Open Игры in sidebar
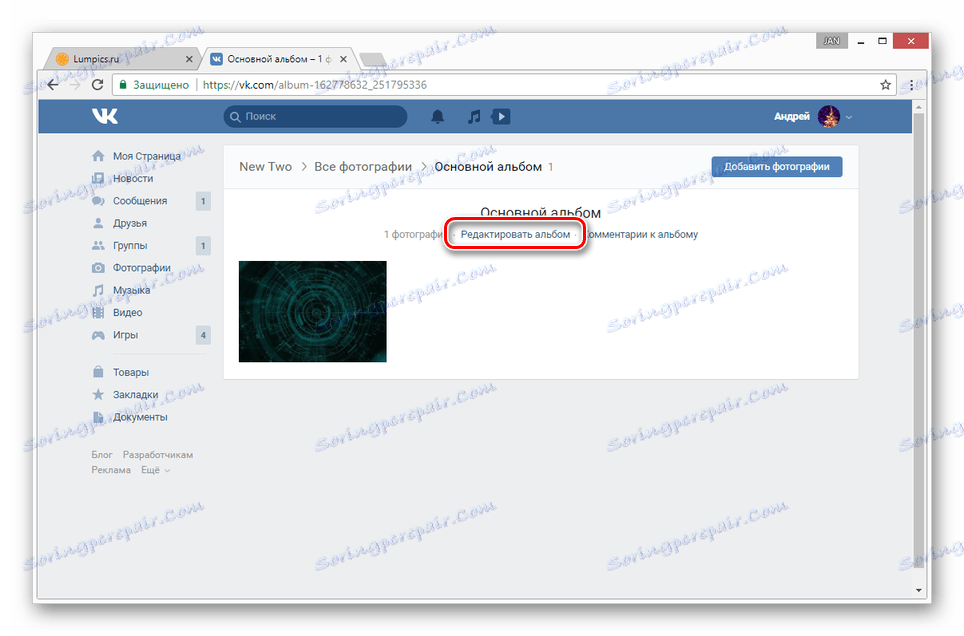The width and height of the screenshot is (964, 636). (x=125, y=335)
